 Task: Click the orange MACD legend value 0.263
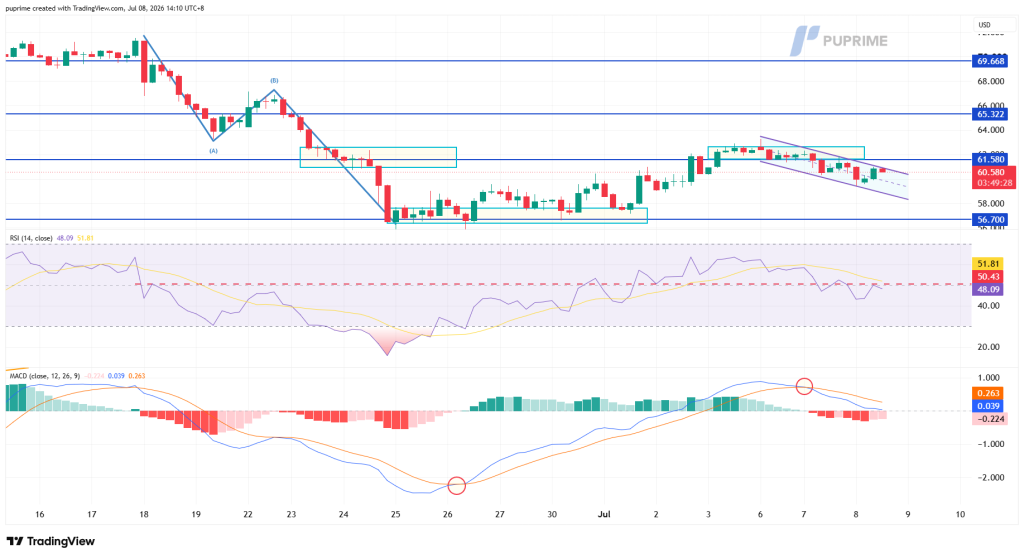136,376
